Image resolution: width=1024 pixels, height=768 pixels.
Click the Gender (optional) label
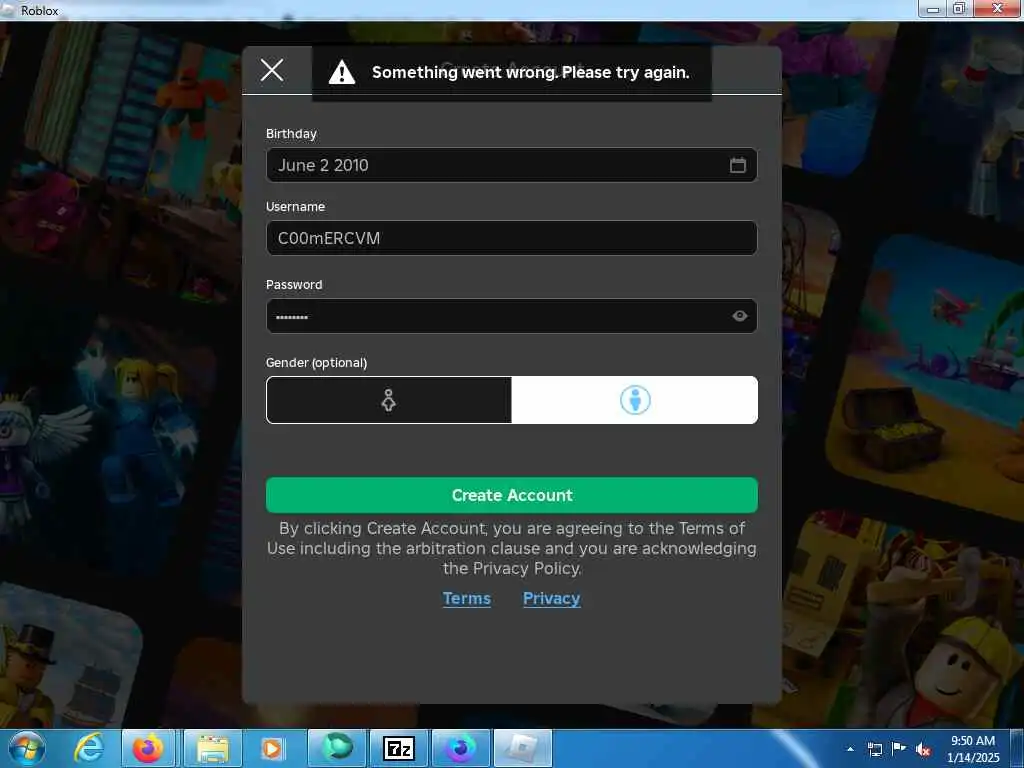316,362
